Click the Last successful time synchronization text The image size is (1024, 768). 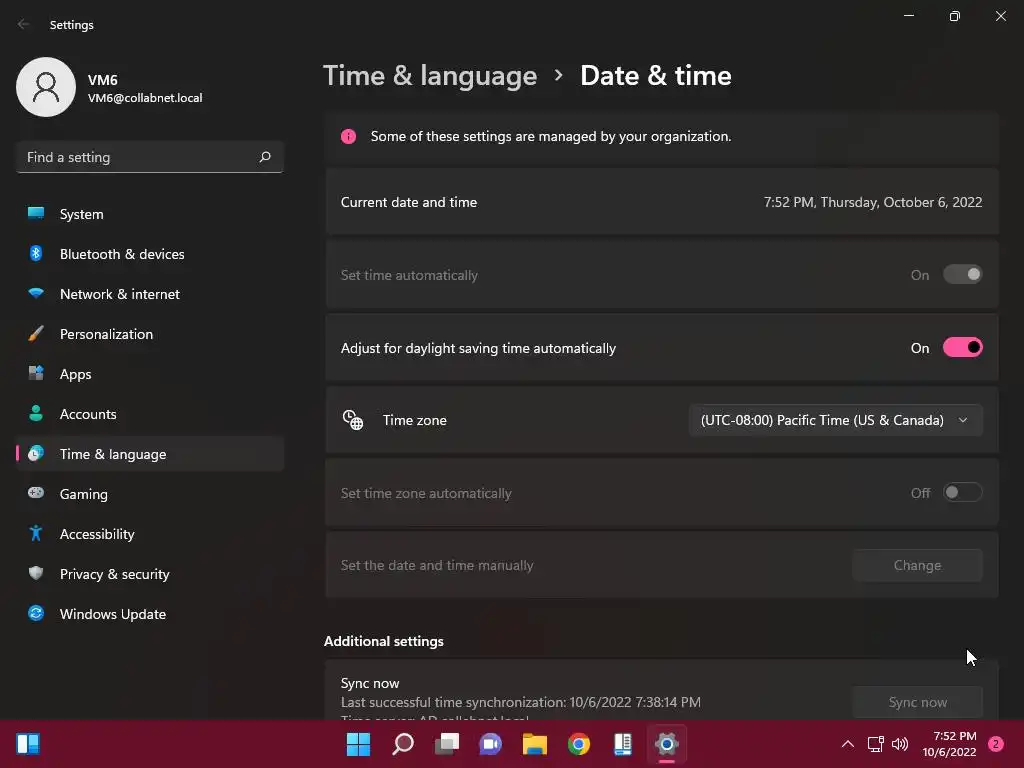(x=520, y=702)
